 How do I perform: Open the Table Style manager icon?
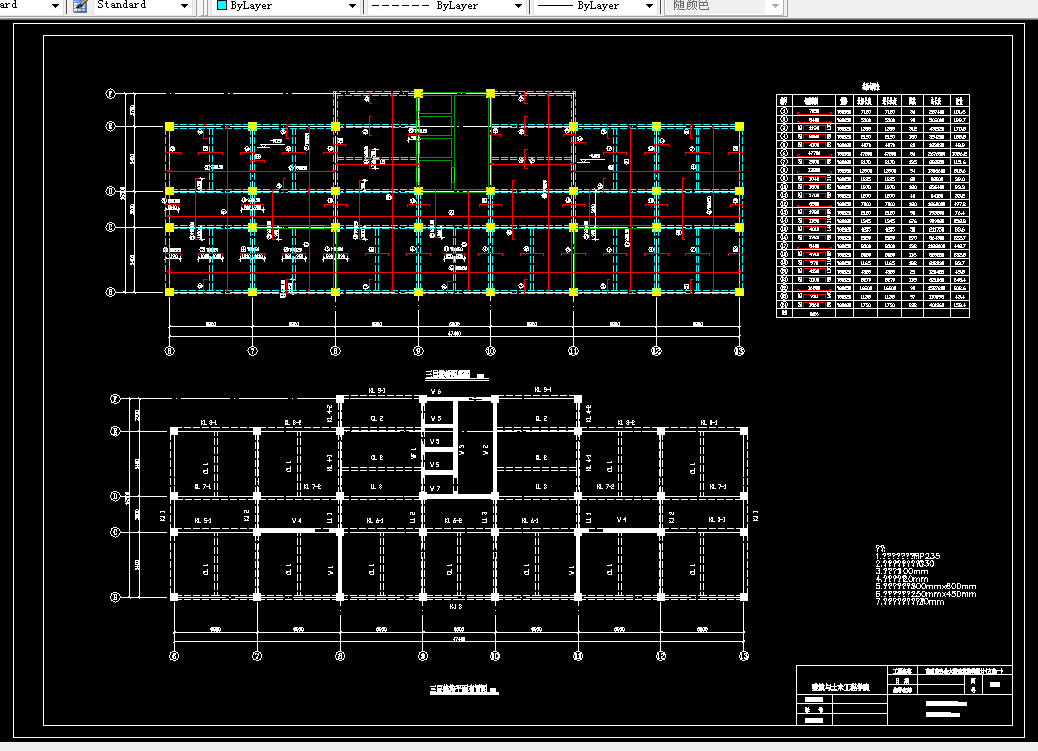[x=80, y=6]
